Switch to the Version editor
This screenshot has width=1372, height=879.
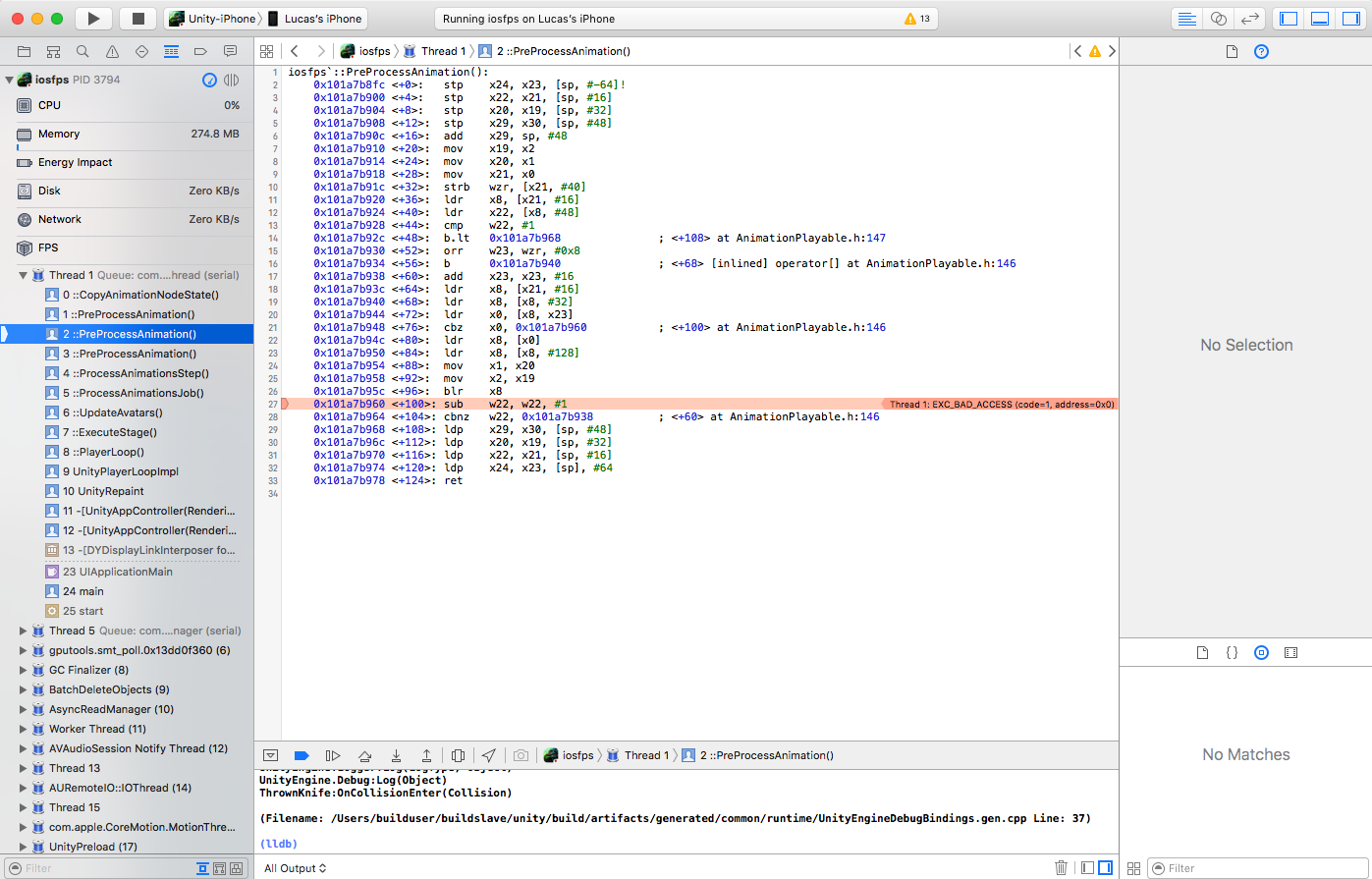(x=1250, y=19)
